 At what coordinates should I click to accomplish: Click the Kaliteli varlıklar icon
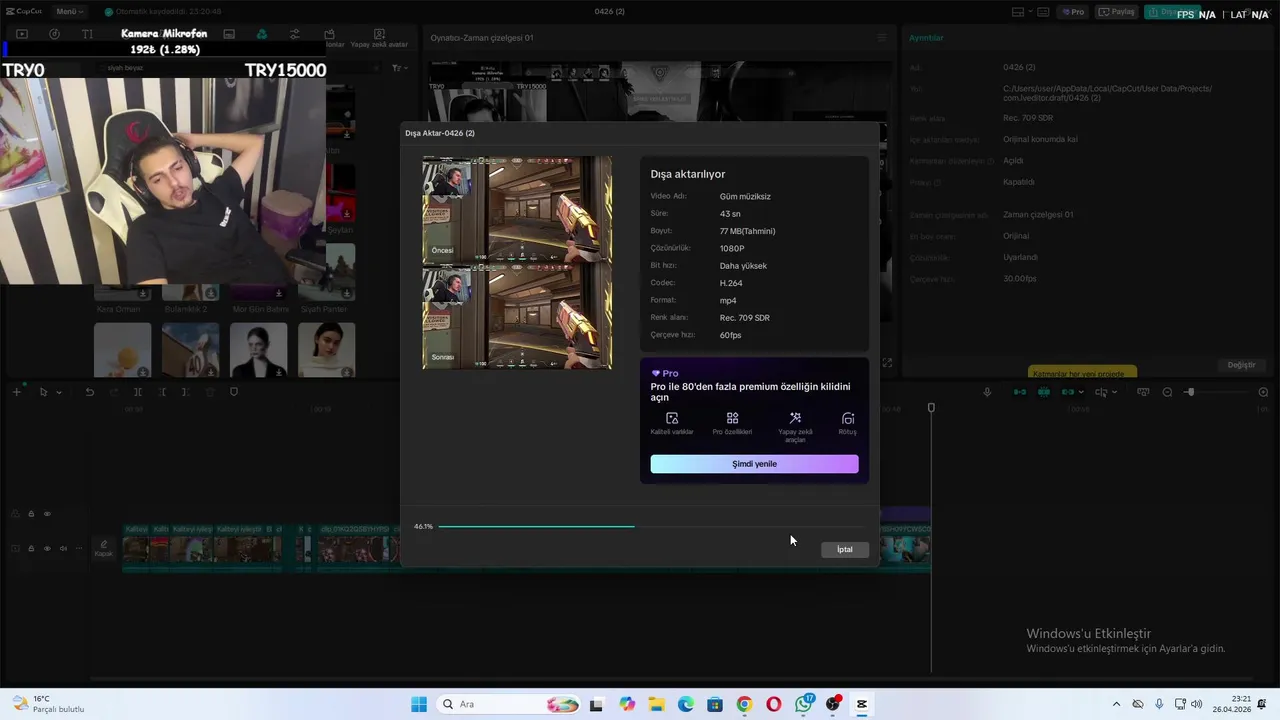(x=672, y=418)
